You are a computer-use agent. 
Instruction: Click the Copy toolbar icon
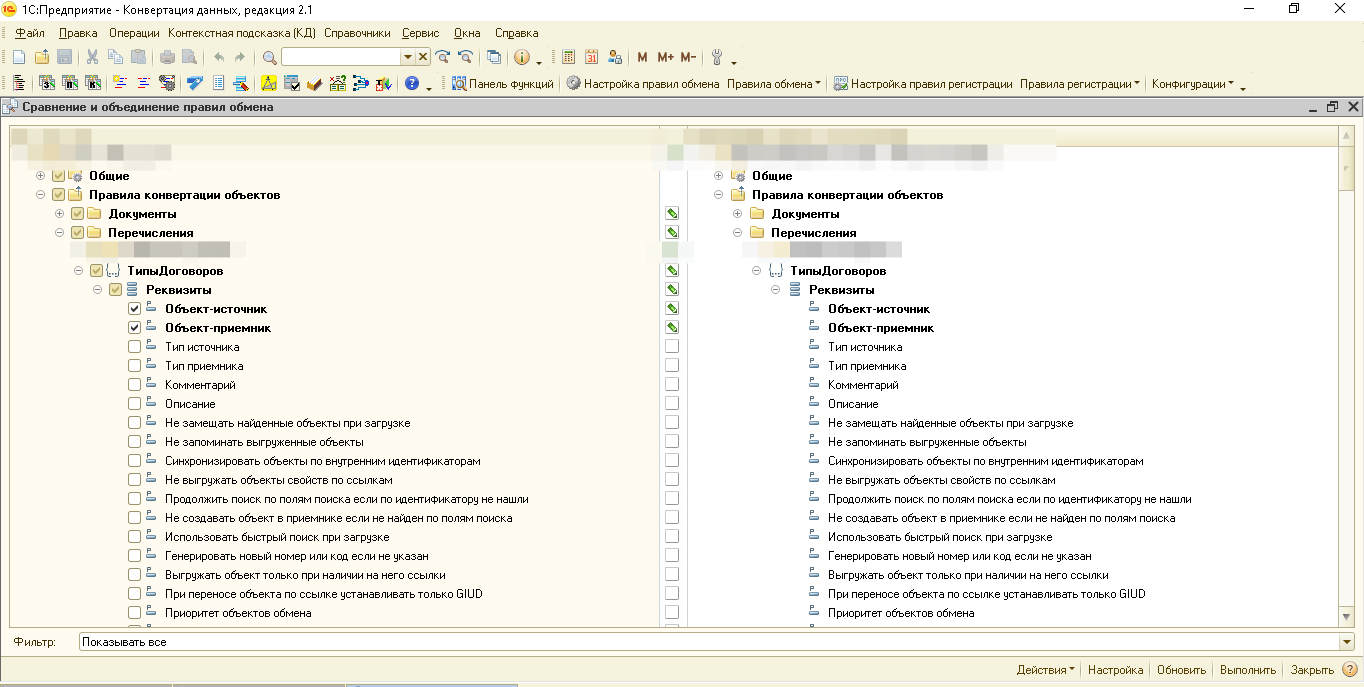click(x=115, y=57)
